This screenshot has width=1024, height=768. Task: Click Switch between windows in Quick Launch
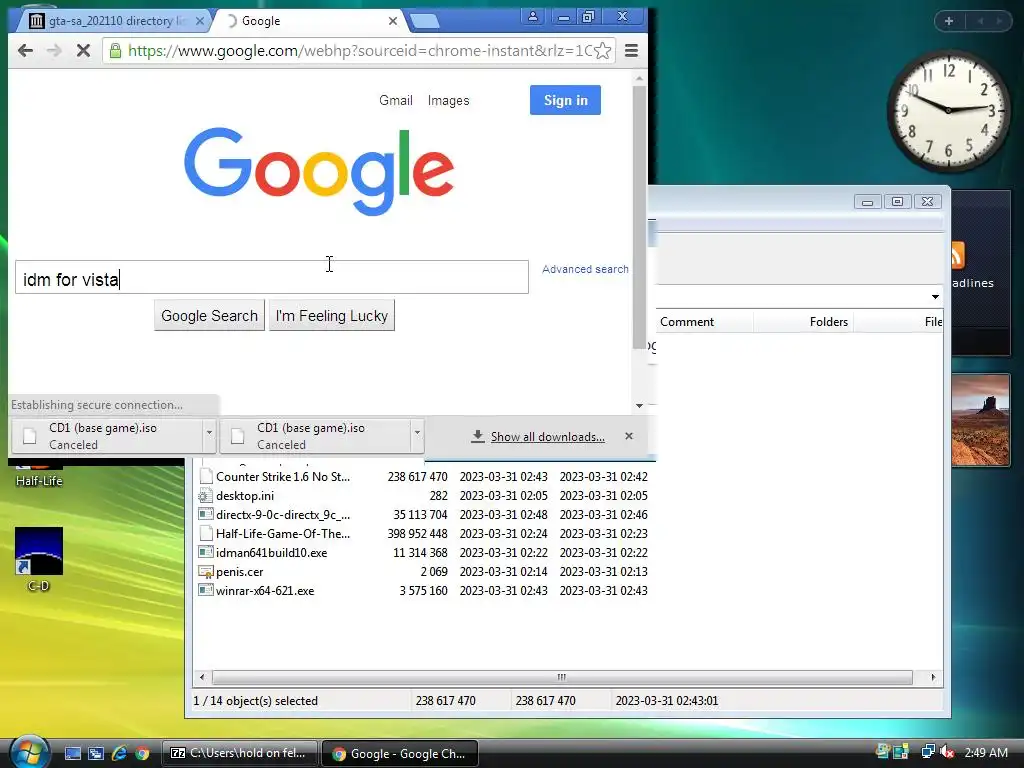point(96,754)
